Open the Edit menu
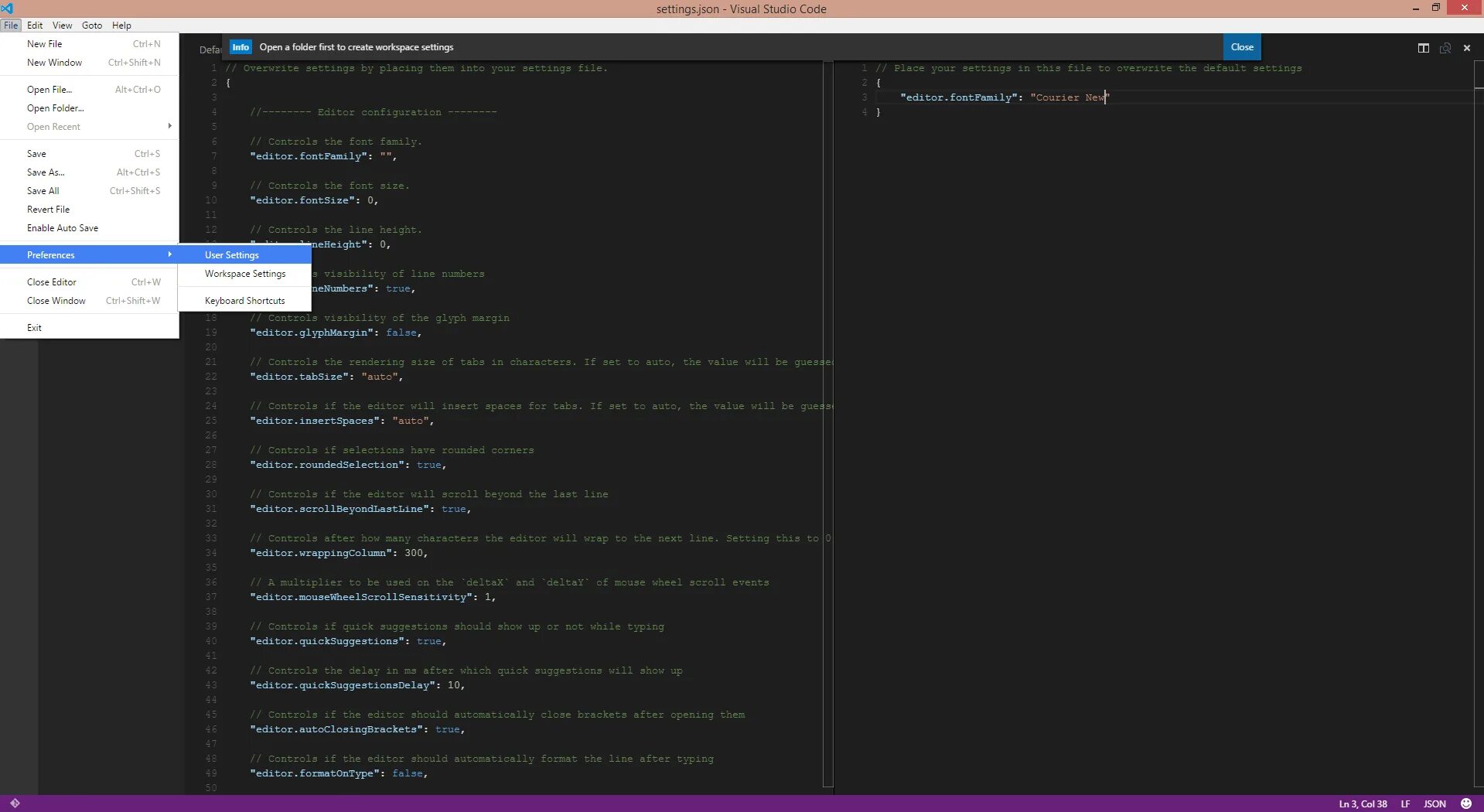The height and width of the screenshot is (812, 1484). click(35, 26)
